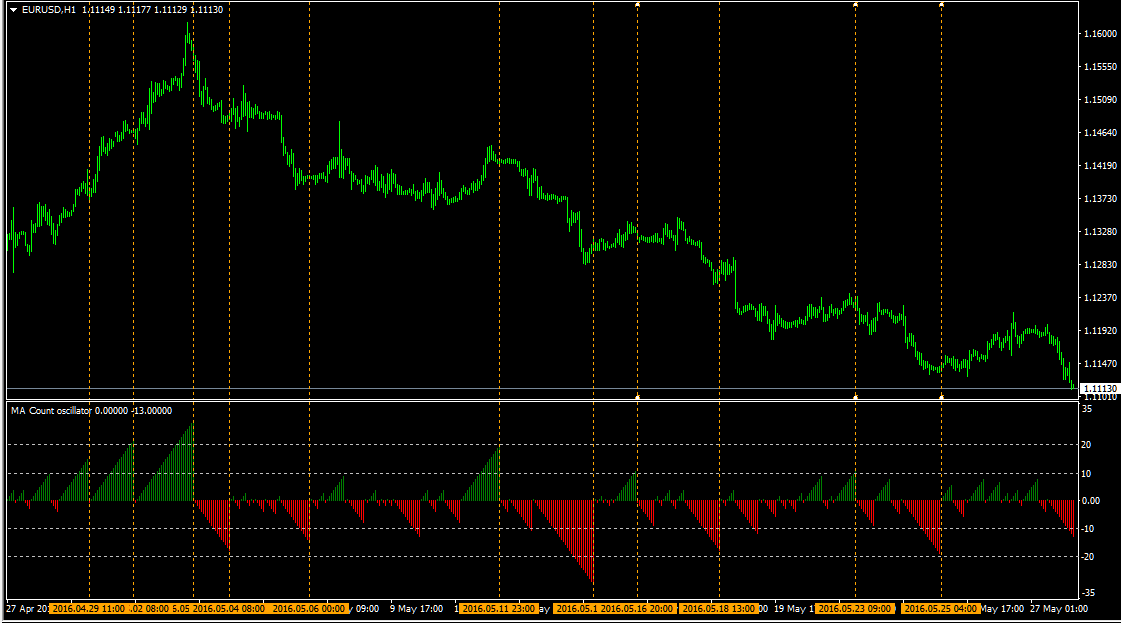Select the 2016.05.11 23:00 vertical line label
Screen dimensions: 1121x623
tap(499, 609)
